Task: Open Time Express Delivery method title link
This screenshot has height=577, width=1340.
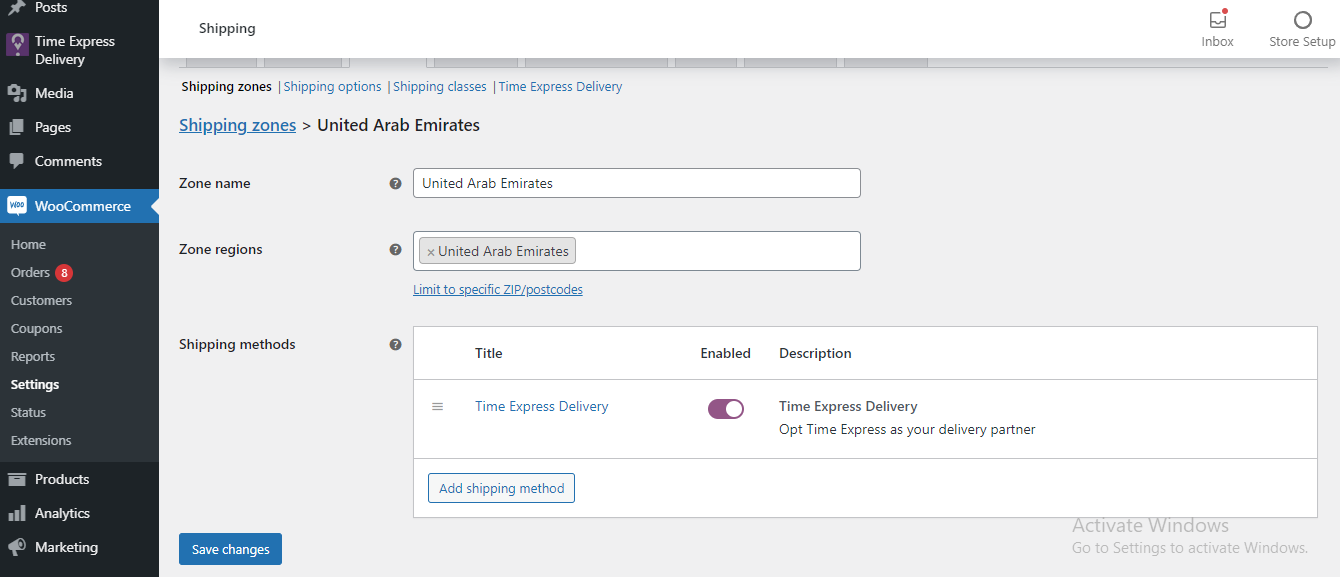Action: click(x=541, y=406)
